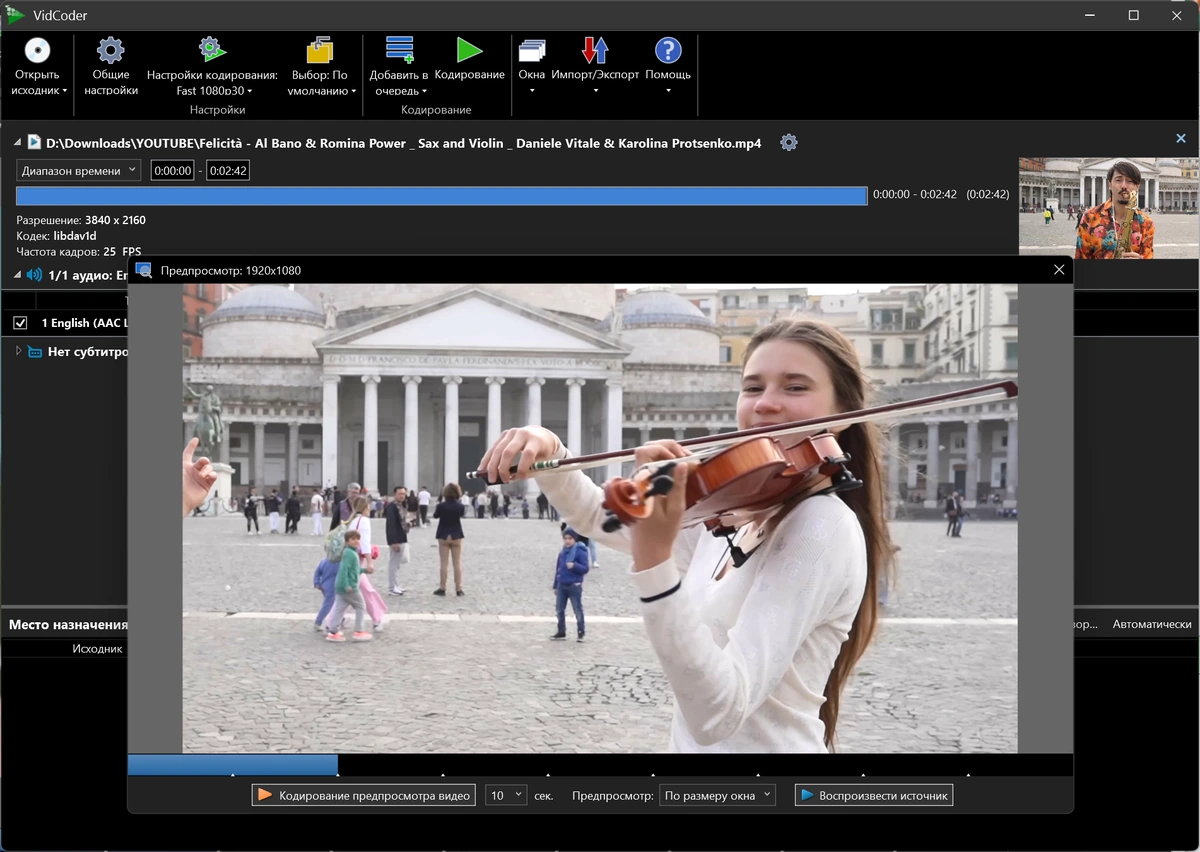Click the audio speaker icon
Image resolution: width=1200 pixels, height=852 pixels.
(35, 274)
